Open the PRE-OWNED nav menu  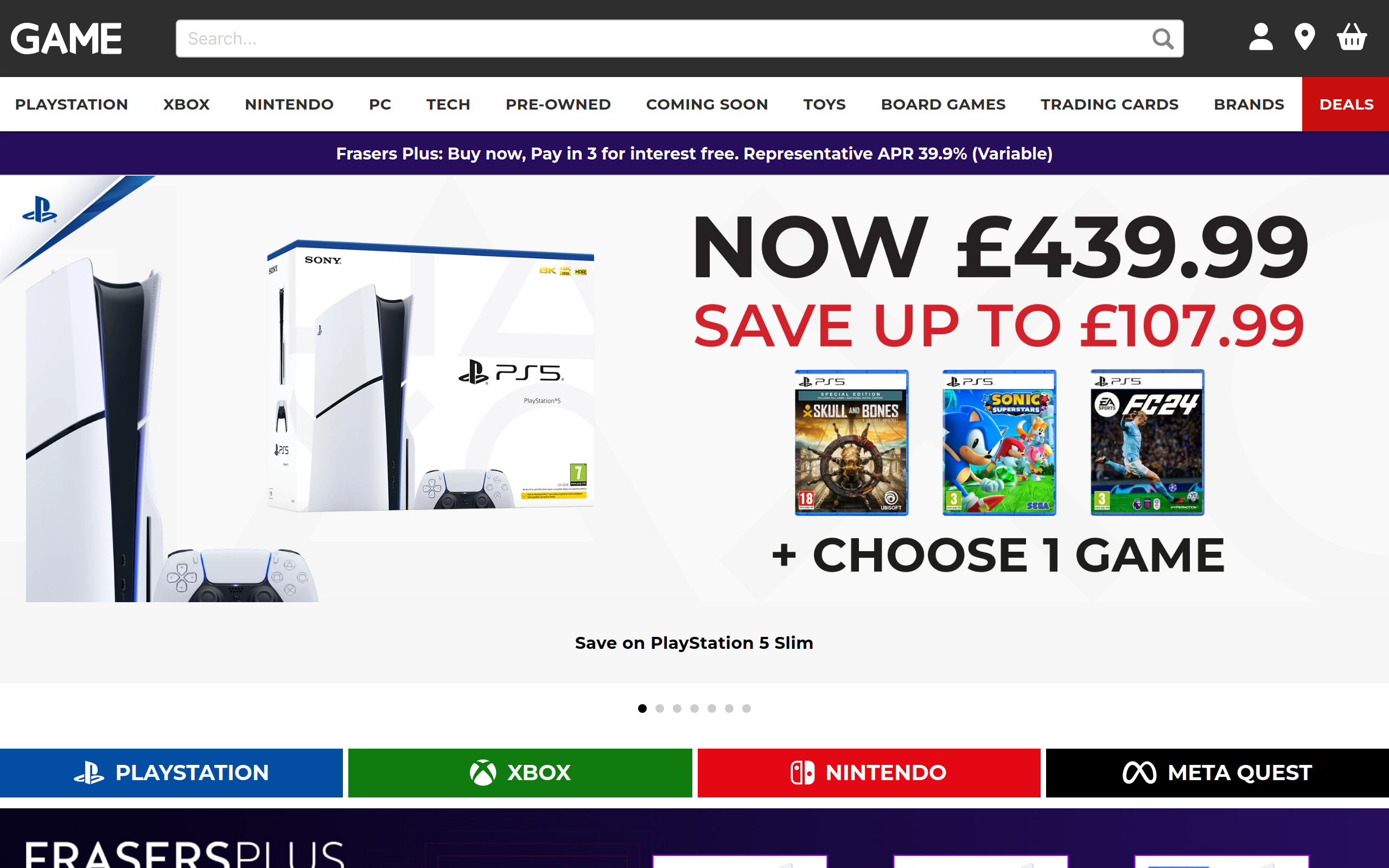[x=558, y=105]
